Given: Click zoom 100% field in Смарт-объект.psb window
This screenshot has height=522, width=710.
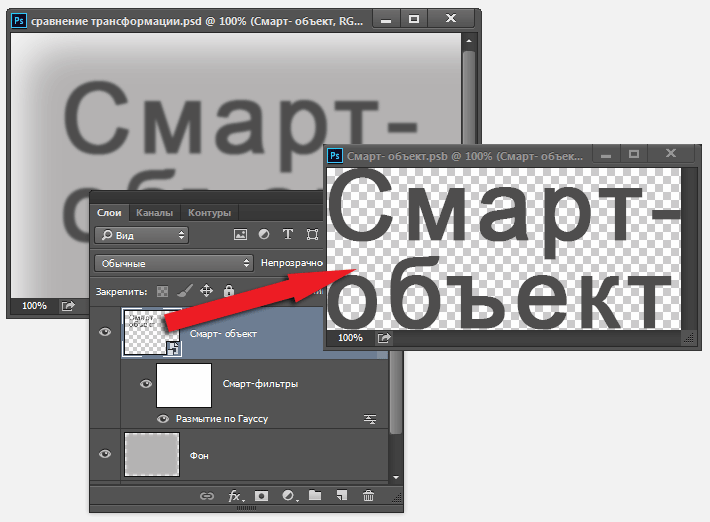Looking at the screenshot, I should click(x=350, y=338).
